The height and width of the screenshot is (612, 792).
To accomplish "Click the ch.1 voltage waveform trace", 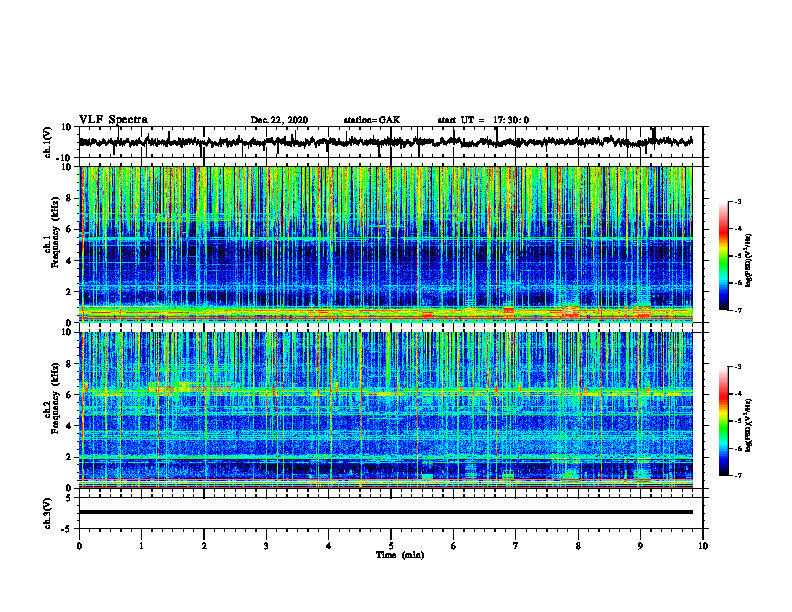I will point(385,142).
